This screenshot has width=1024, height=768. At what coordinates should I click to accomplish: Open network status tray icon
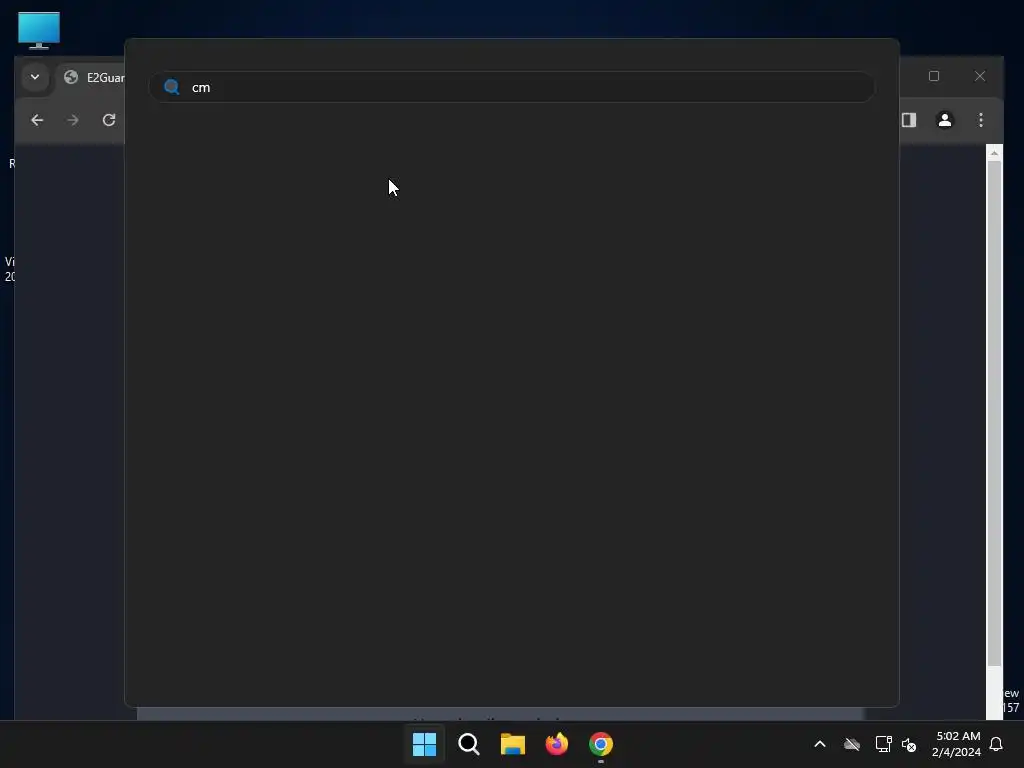point(884,744)
